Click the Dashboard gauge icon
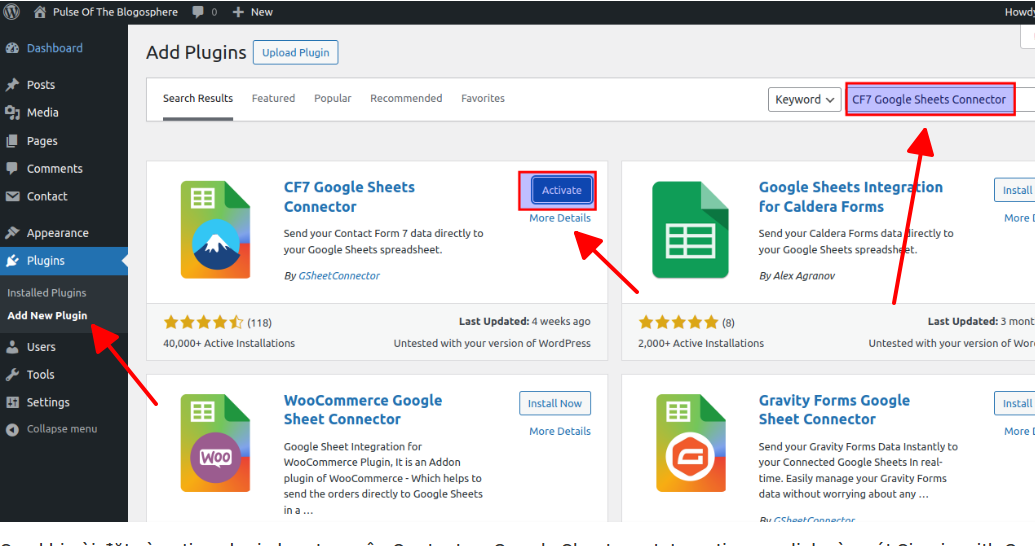Screen dimensions: 1035x546 (13, 48)
